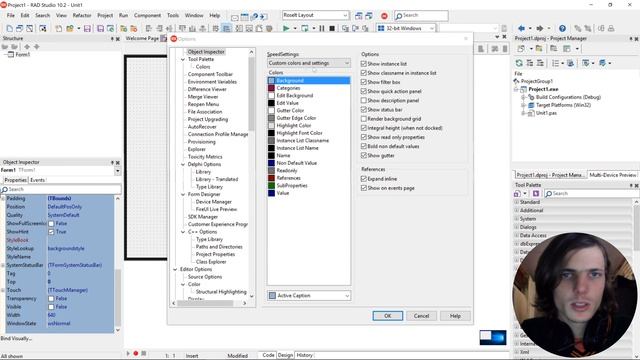This screenshot has width=640, height=360.
Task: Click the IDE Insight search box
Action: (421, 16)
